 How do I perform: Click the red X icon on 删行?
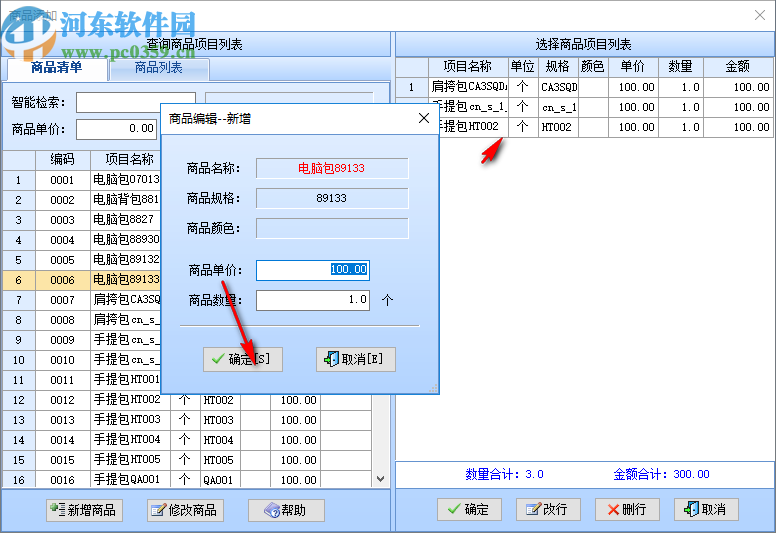point(613,510)
